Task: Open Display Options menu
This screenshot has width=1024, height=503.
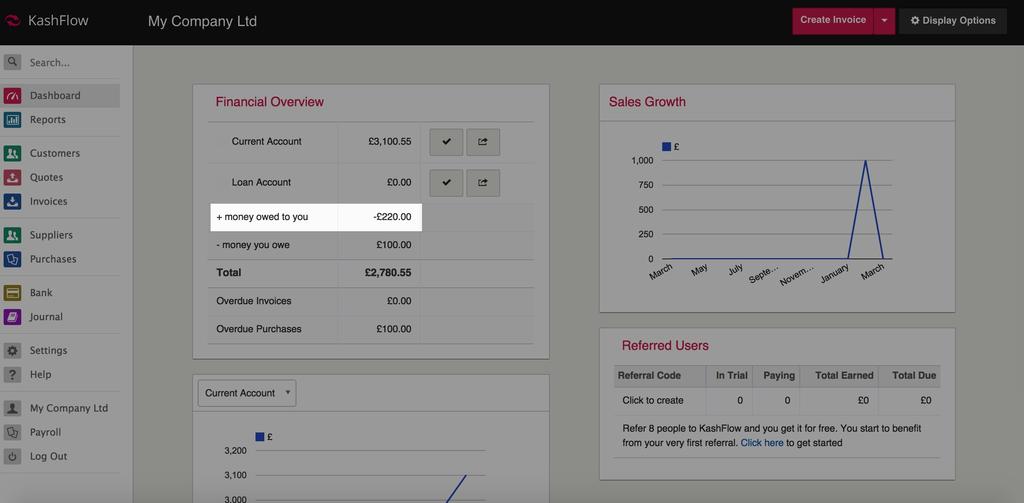Action: pyautogui.click(x=952, y=20)
